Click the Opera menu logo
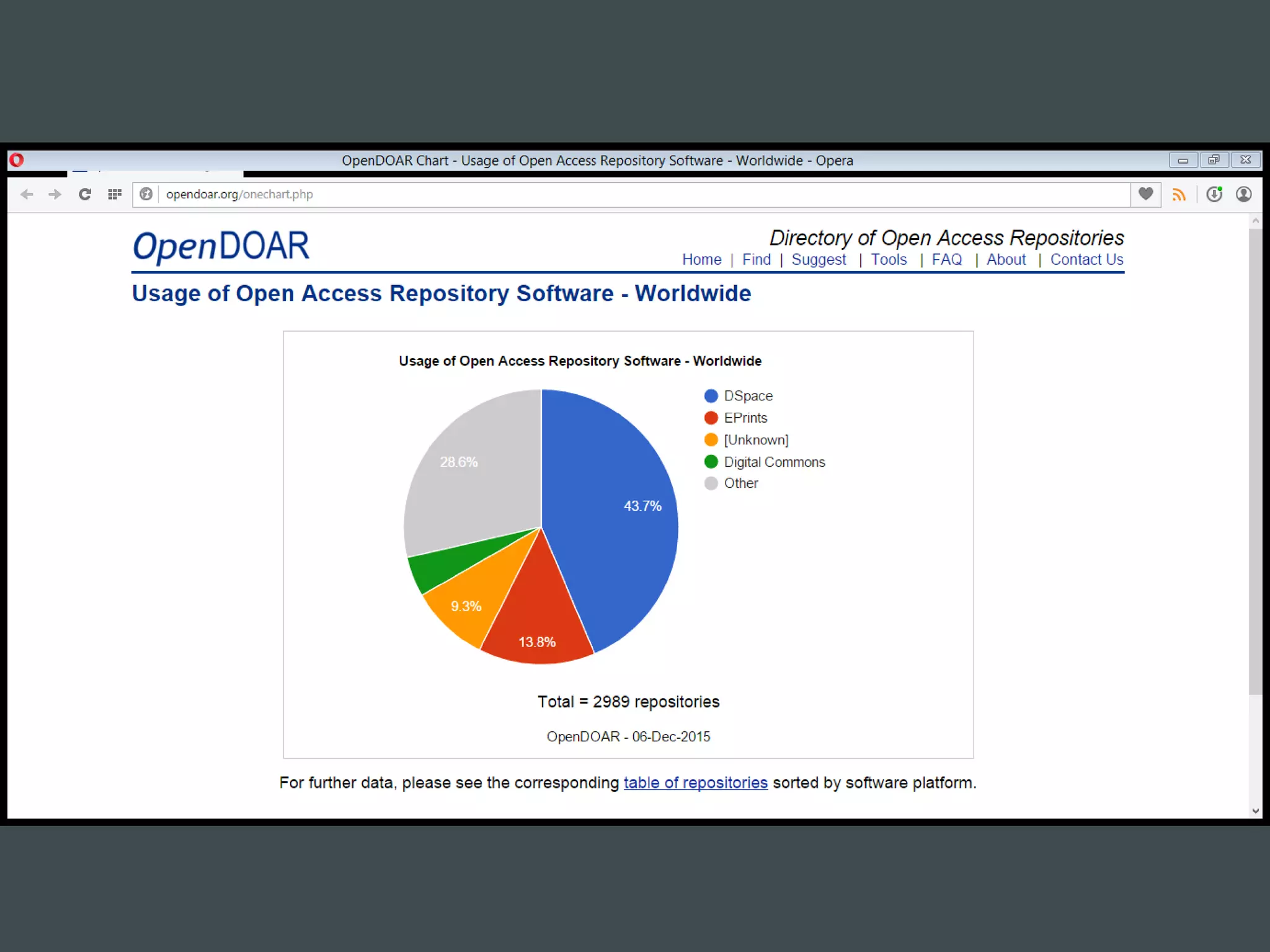The width and height of the screenshot is (1270, 952). [x=17, y=160]
